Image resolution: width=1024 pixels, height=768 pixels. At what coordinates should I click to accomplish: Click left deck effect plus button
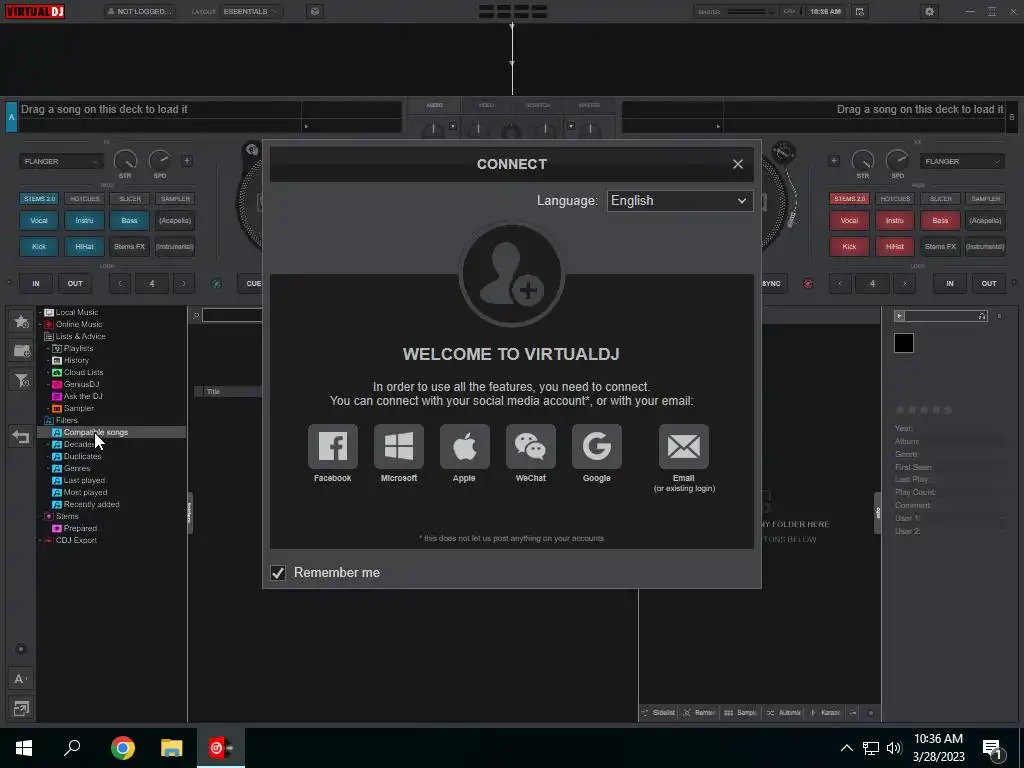tap(187, 161)
